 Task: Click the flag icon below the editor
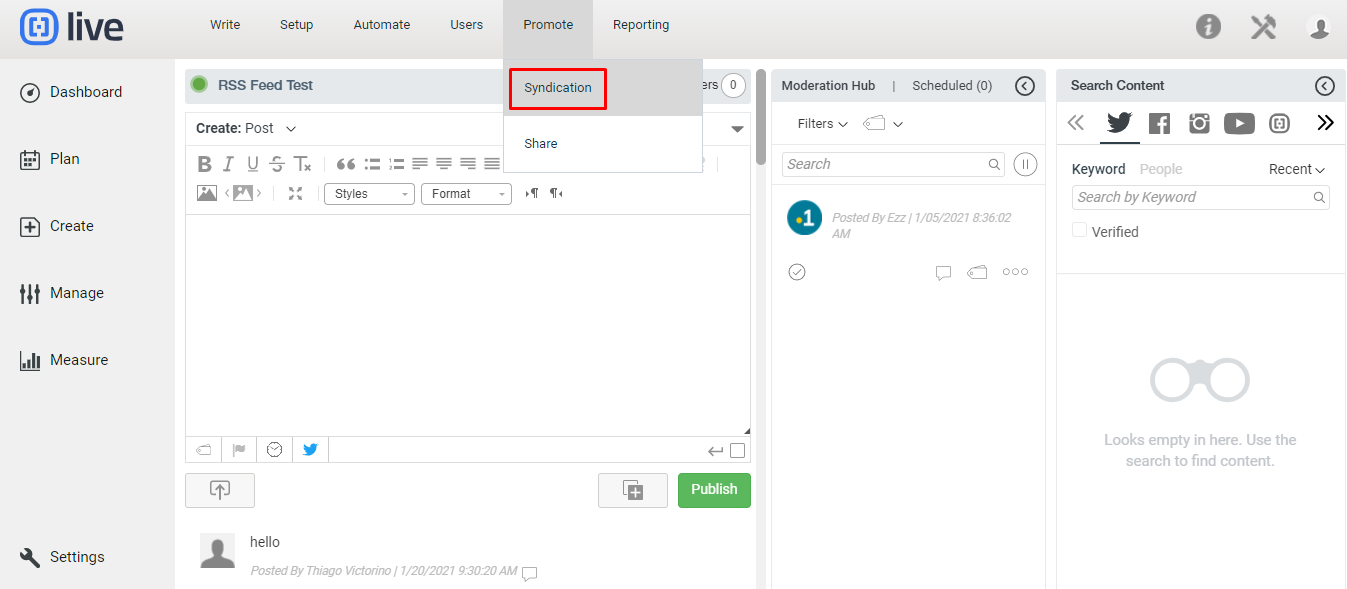coord(239,450)
